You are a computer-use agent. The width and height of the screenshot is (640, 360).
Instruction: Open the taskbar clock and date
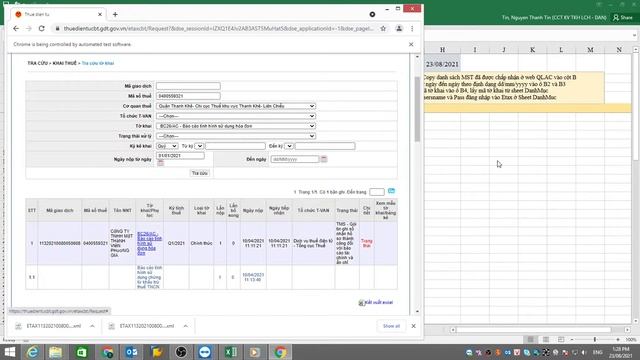pos(620,352)
